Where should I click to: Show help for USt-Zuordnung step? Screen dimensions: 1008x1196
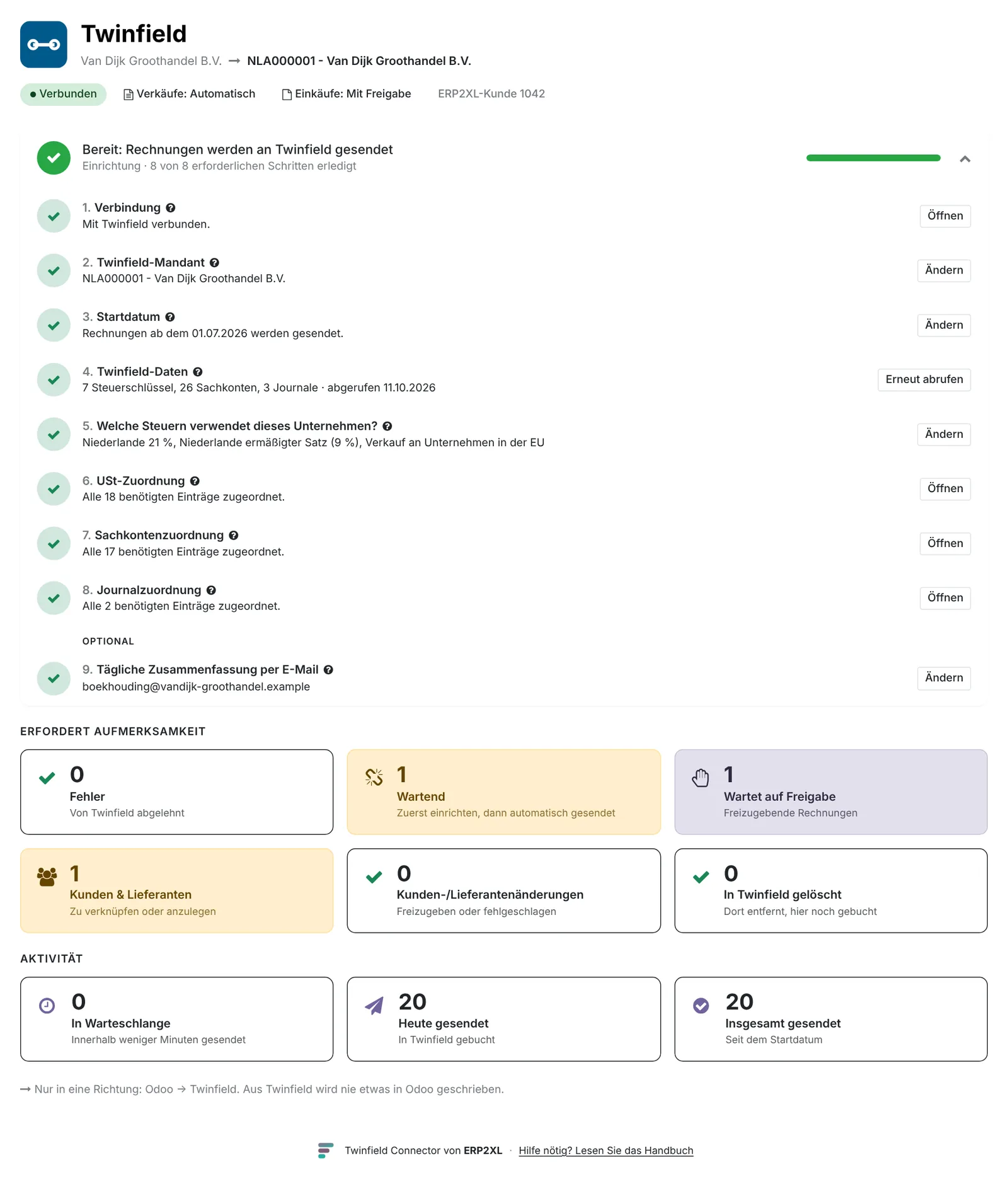pyautogui.click(x=195, y=481)
